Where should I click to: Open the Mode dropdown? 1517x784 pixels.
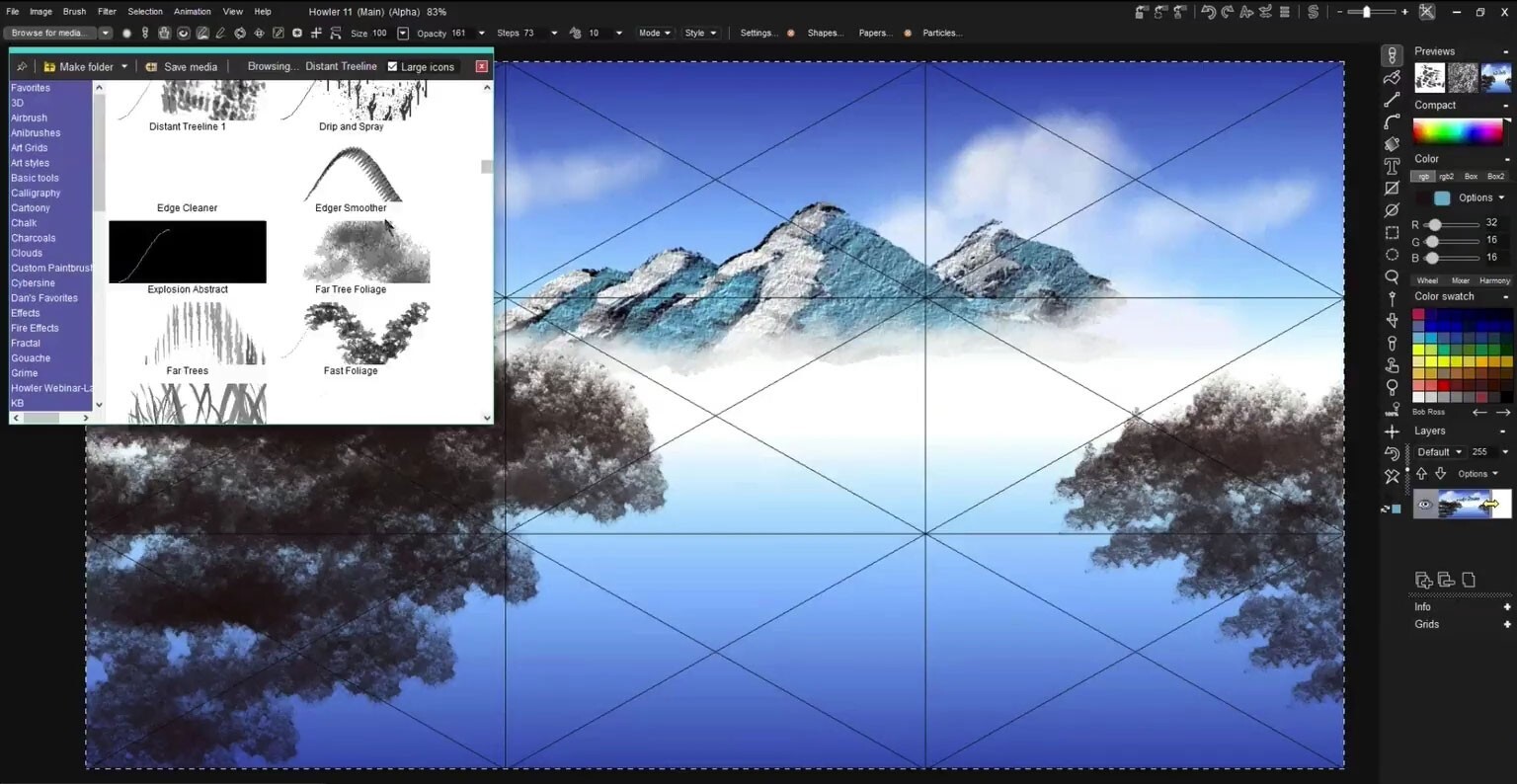[655, 33]
